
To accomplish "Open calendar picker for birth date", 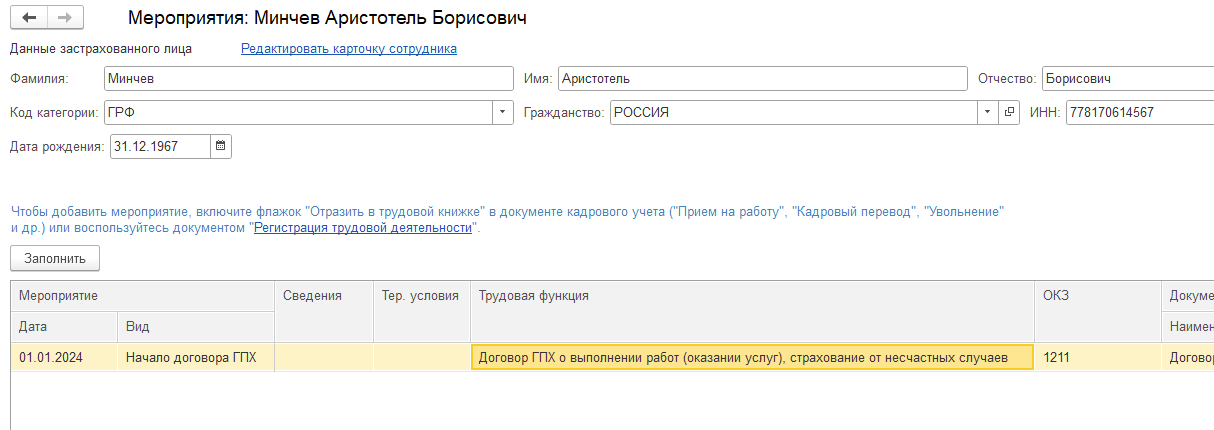I will tap(221, 146).
